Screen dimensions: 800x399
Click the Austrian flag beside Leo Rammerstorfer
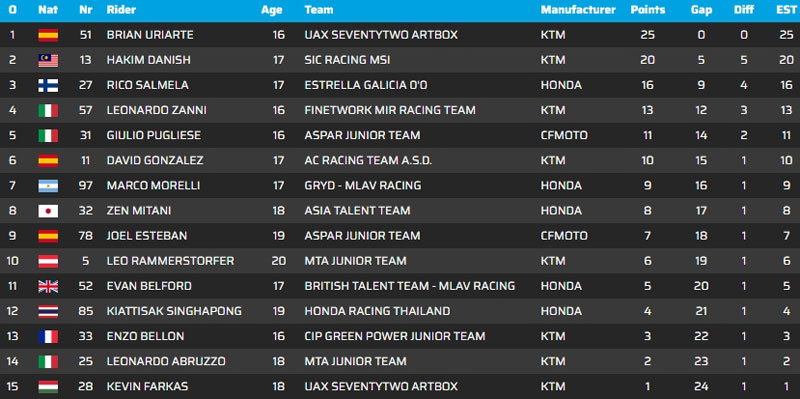pyautogui.click(x=48, y=261)
